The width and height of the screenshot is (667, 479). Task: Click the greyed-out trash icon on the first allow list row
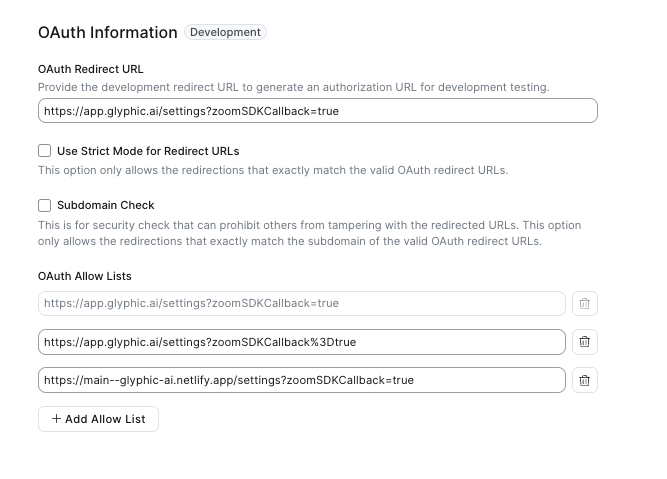585,303
